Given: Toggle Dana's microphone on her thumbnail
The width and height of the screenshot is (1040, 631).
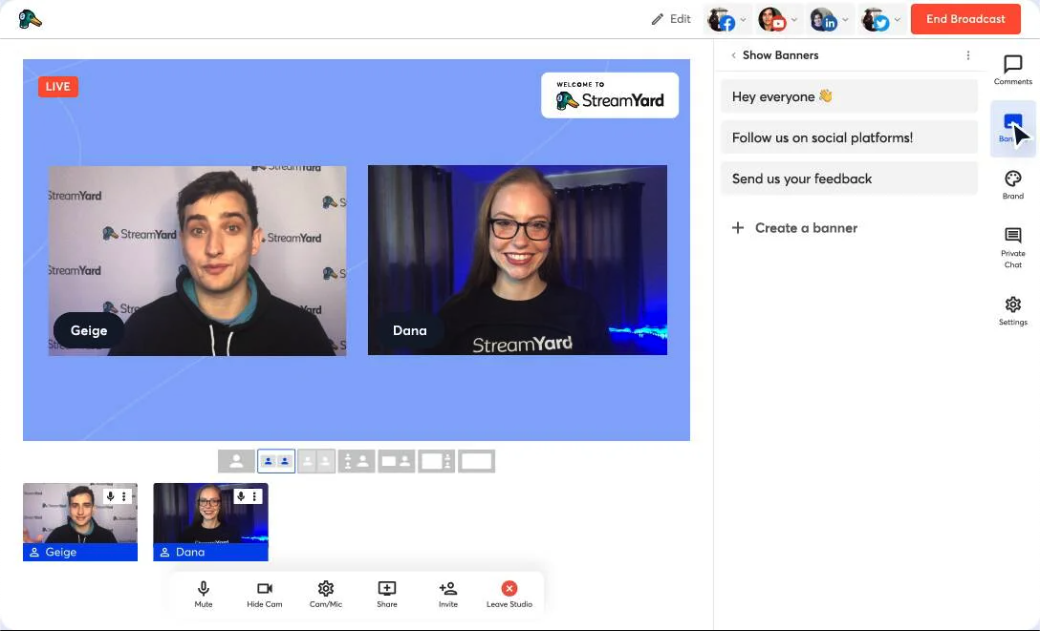Looking at the screenshot, I should 240,496.
